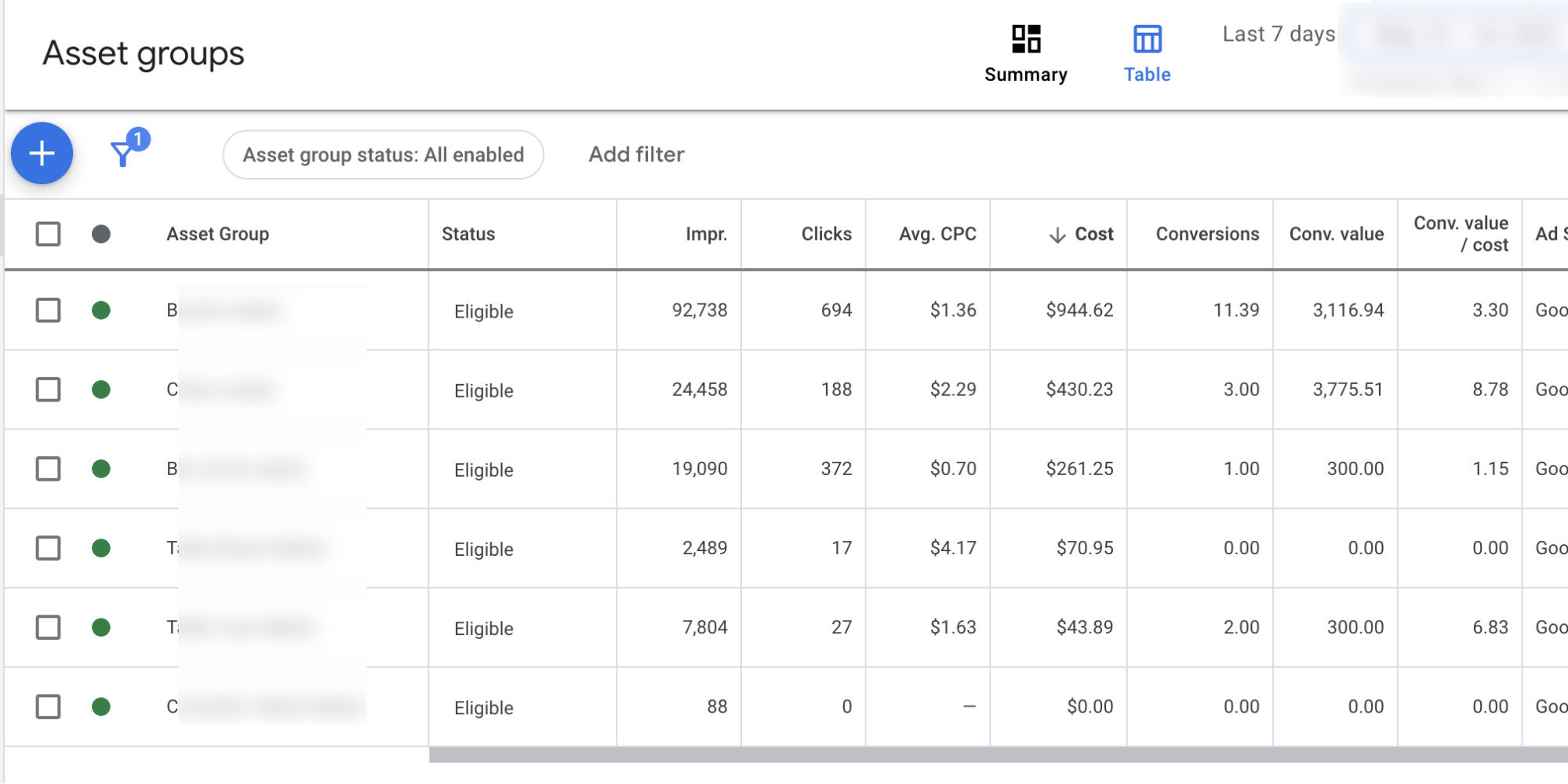Check the select-all checkbox in the table header
This screenshot has height=784, width=1568.
click(x=48, y=233)
